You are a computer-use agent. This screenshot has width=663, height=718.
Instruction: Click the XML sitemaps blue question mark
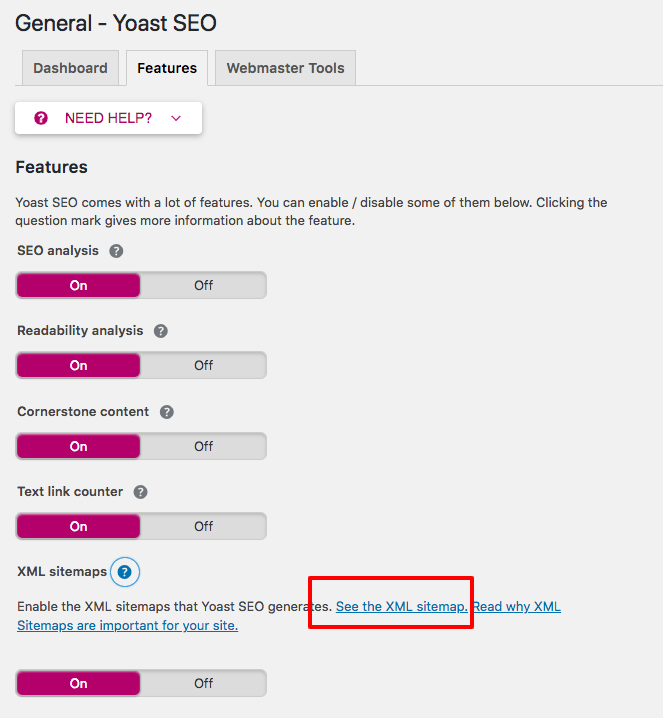pos(125,572)
